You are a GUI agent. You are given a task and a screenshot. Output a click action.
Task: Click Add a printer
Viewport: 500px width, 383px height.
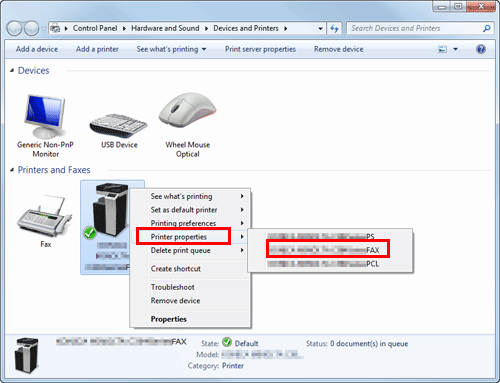[x=97, y=49]
